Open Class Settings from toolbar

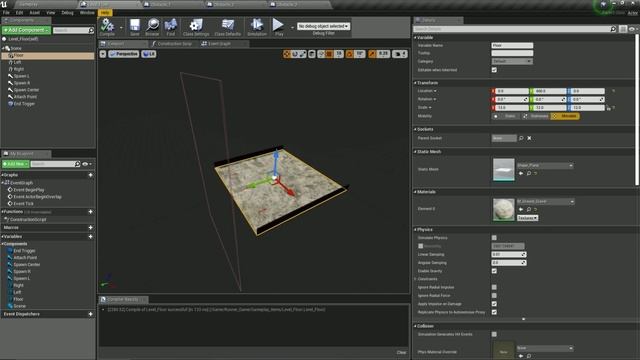196,27
